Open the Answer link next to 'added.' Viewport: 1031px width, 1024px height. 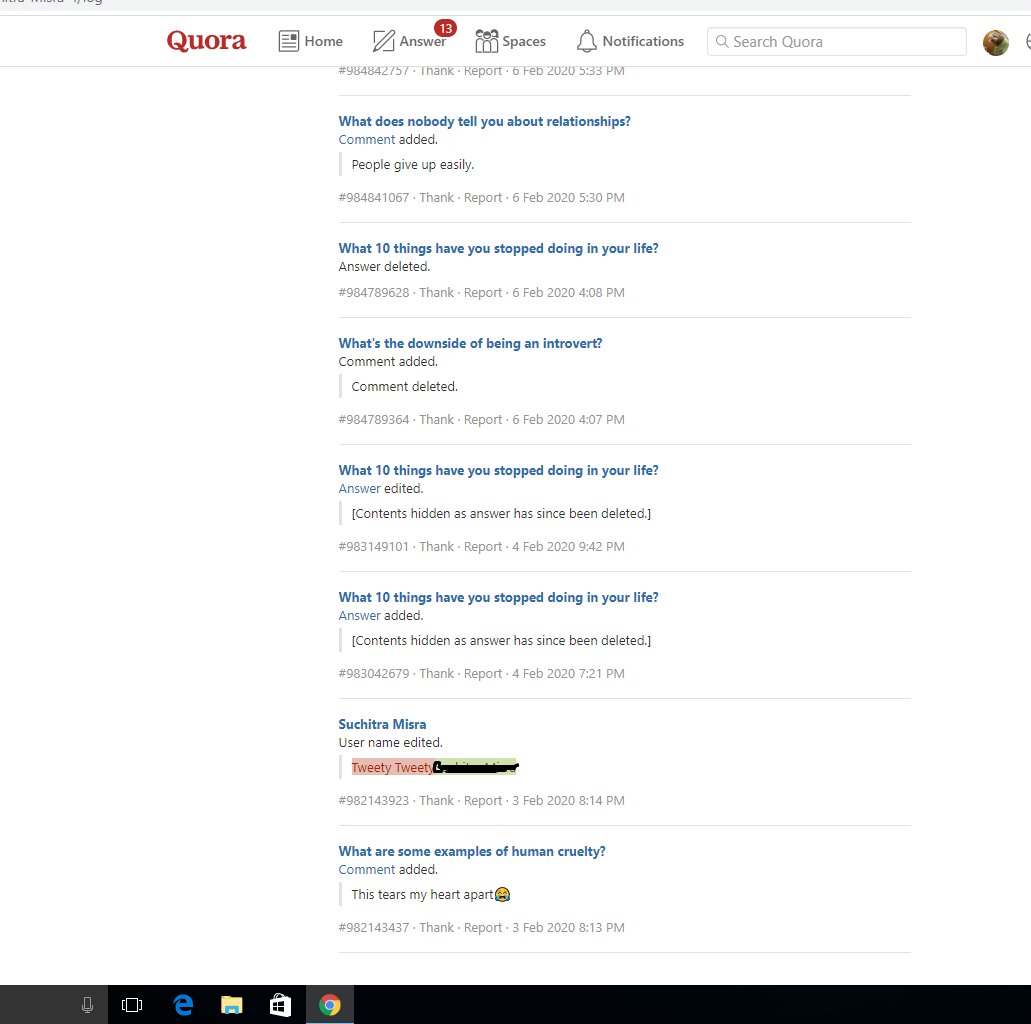(360, 615)
